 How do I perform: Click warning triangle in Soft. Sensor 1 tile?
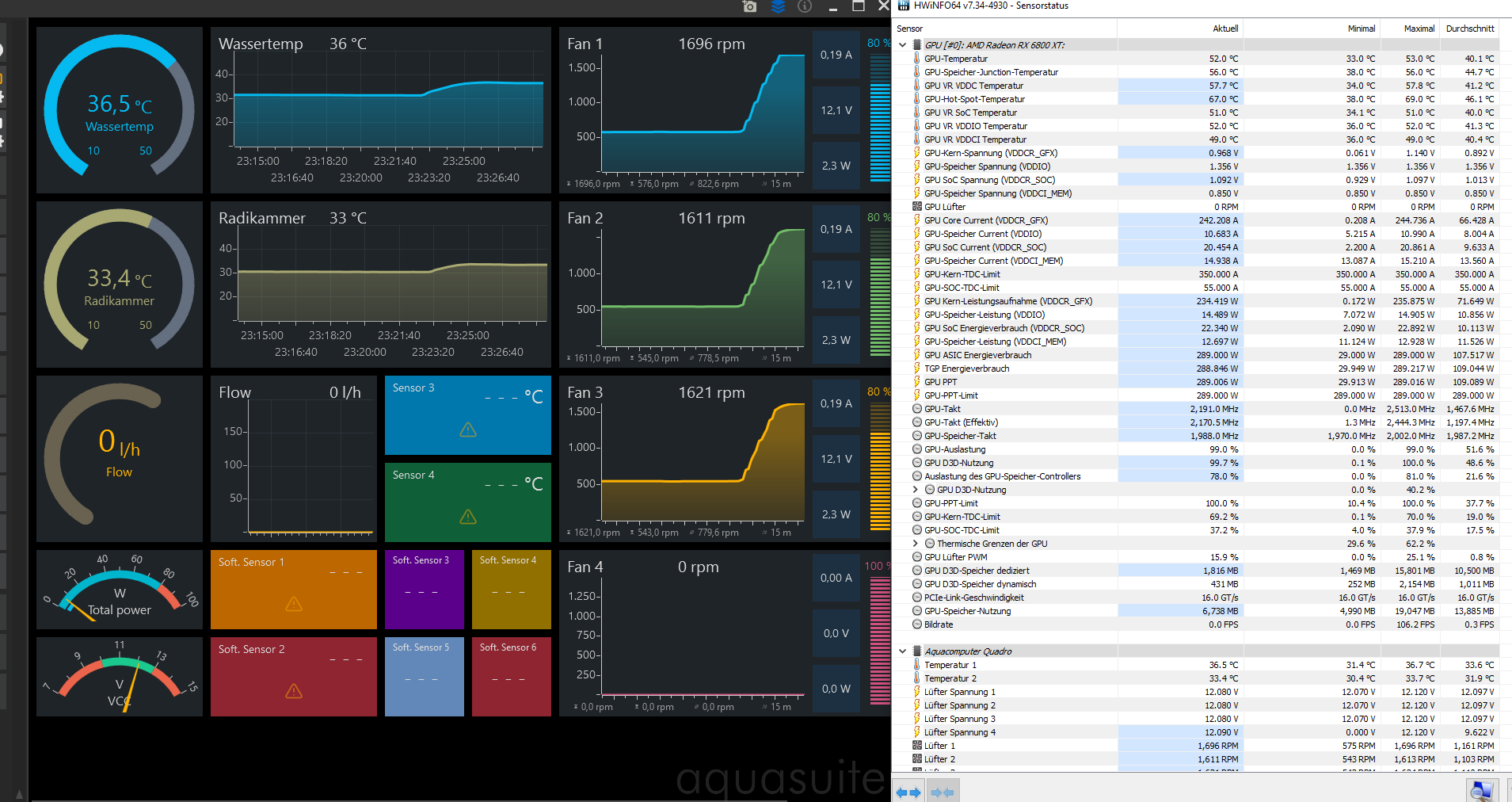(x=294, y=604)
